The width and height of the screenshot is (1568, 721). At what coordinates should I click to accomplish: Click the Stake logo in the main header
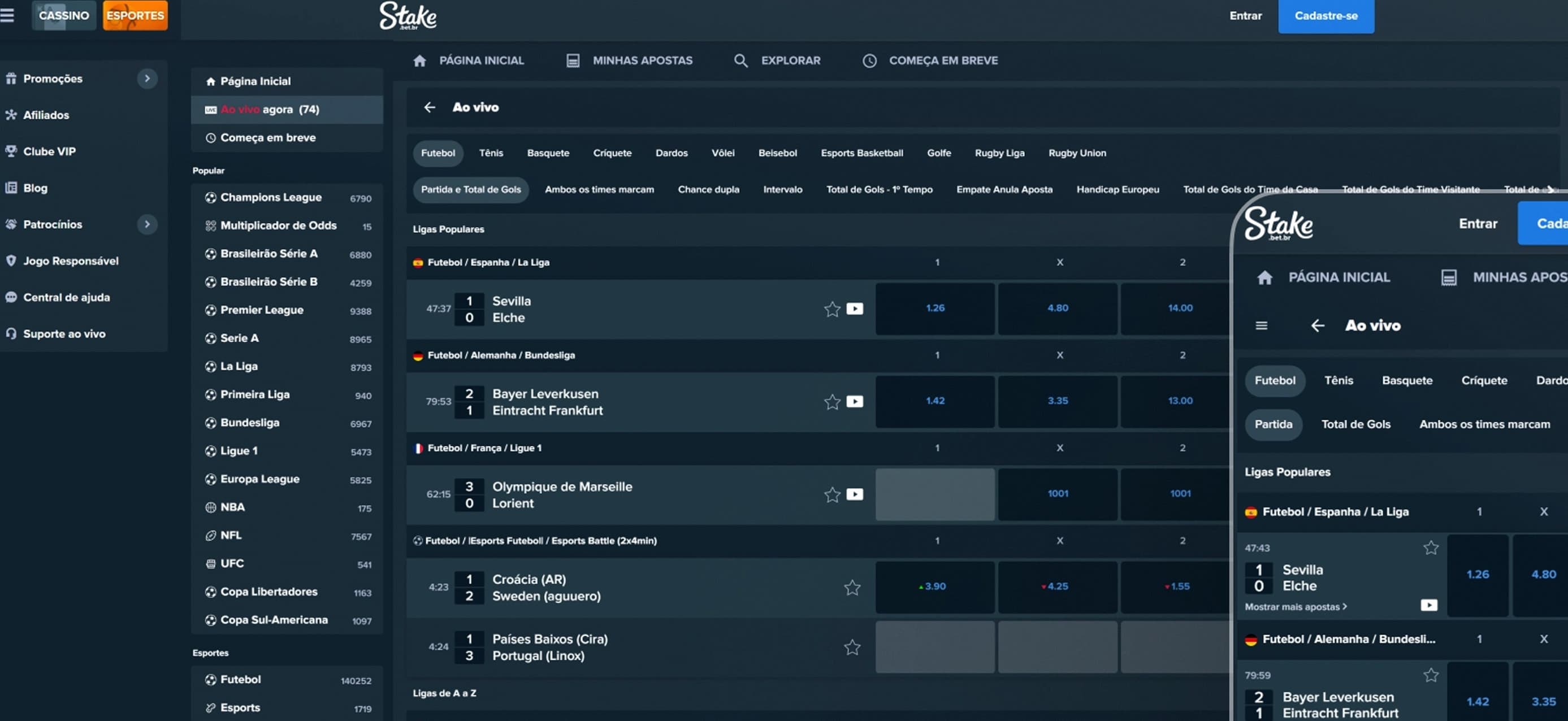[408, 16]
